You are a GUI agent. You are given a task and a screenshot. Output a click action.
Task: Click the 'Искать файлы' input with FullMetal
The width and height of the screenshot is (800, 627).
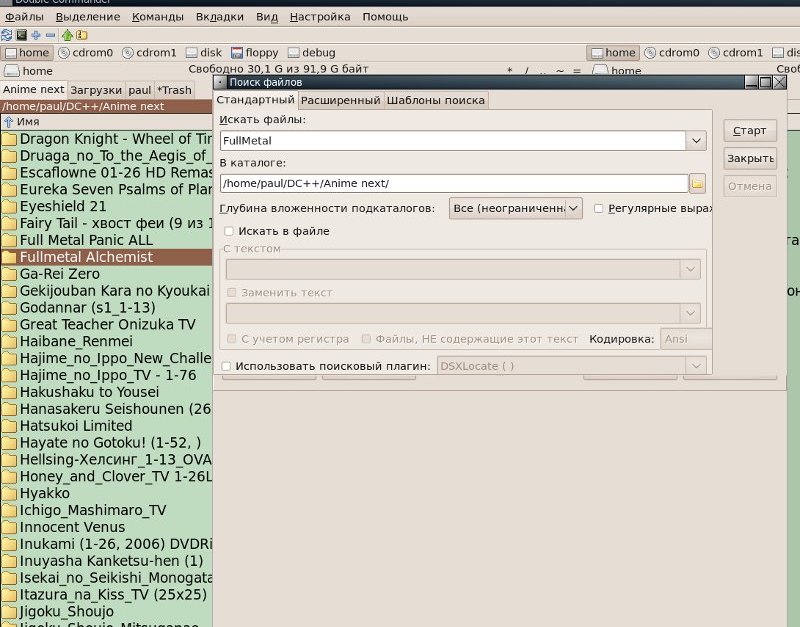tap(453, 141)
